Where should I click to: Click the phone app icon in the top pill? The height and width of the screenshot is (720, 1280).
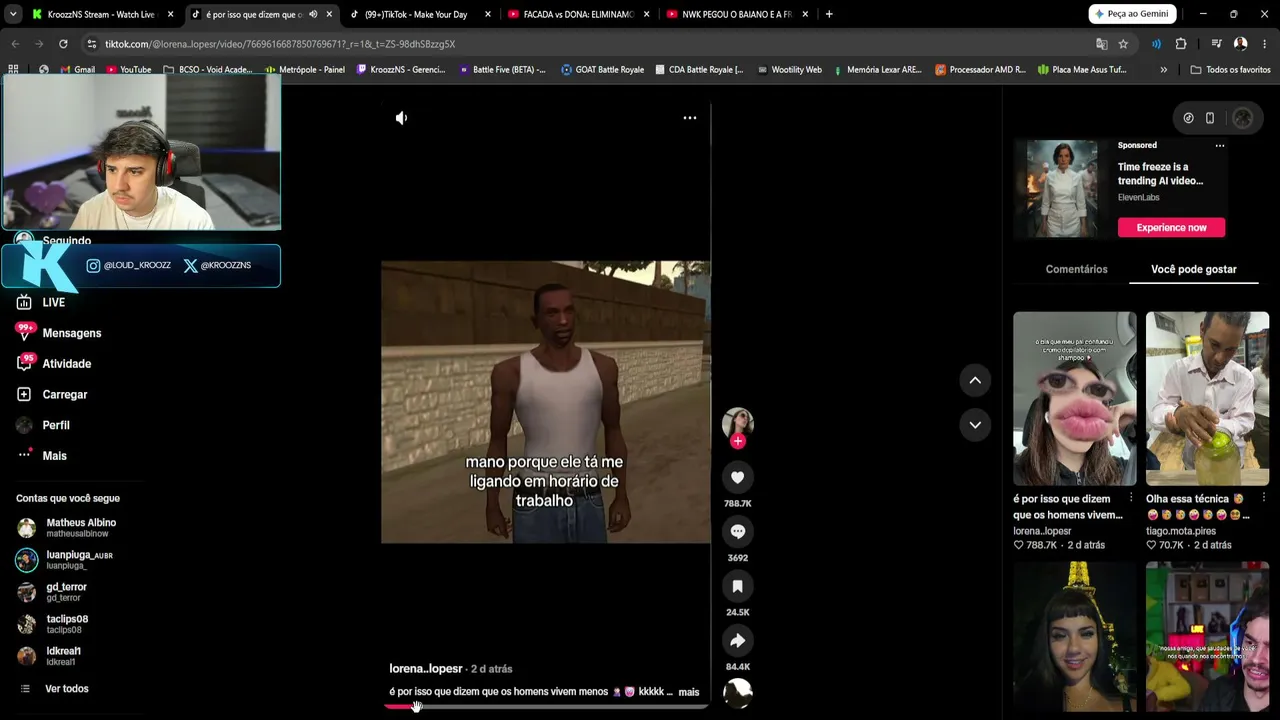[x=1210, y=118]
